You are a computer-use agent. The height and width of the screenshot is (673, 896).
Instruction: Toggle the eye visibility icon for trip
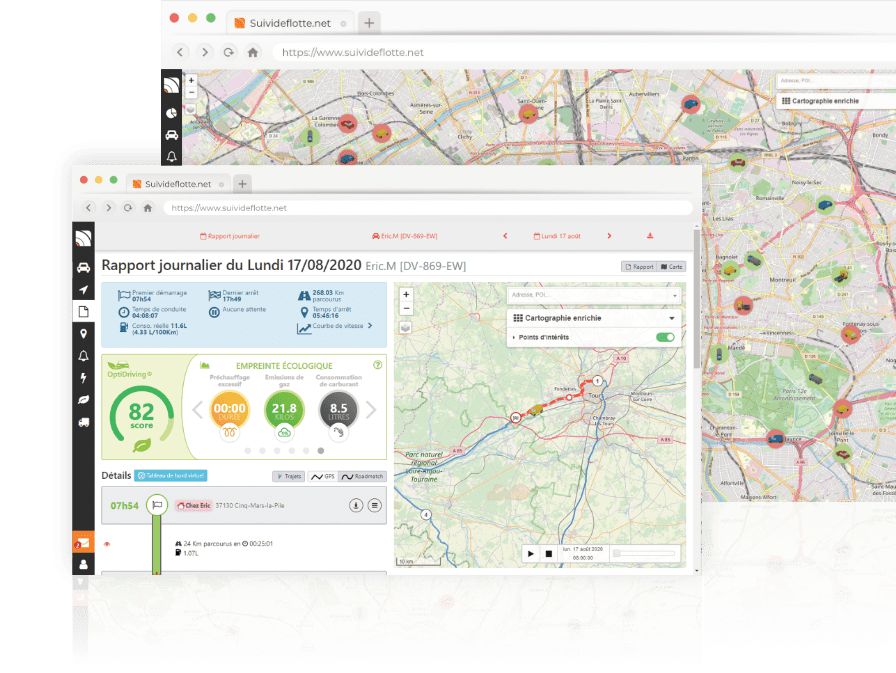click(x=107, y=544)
